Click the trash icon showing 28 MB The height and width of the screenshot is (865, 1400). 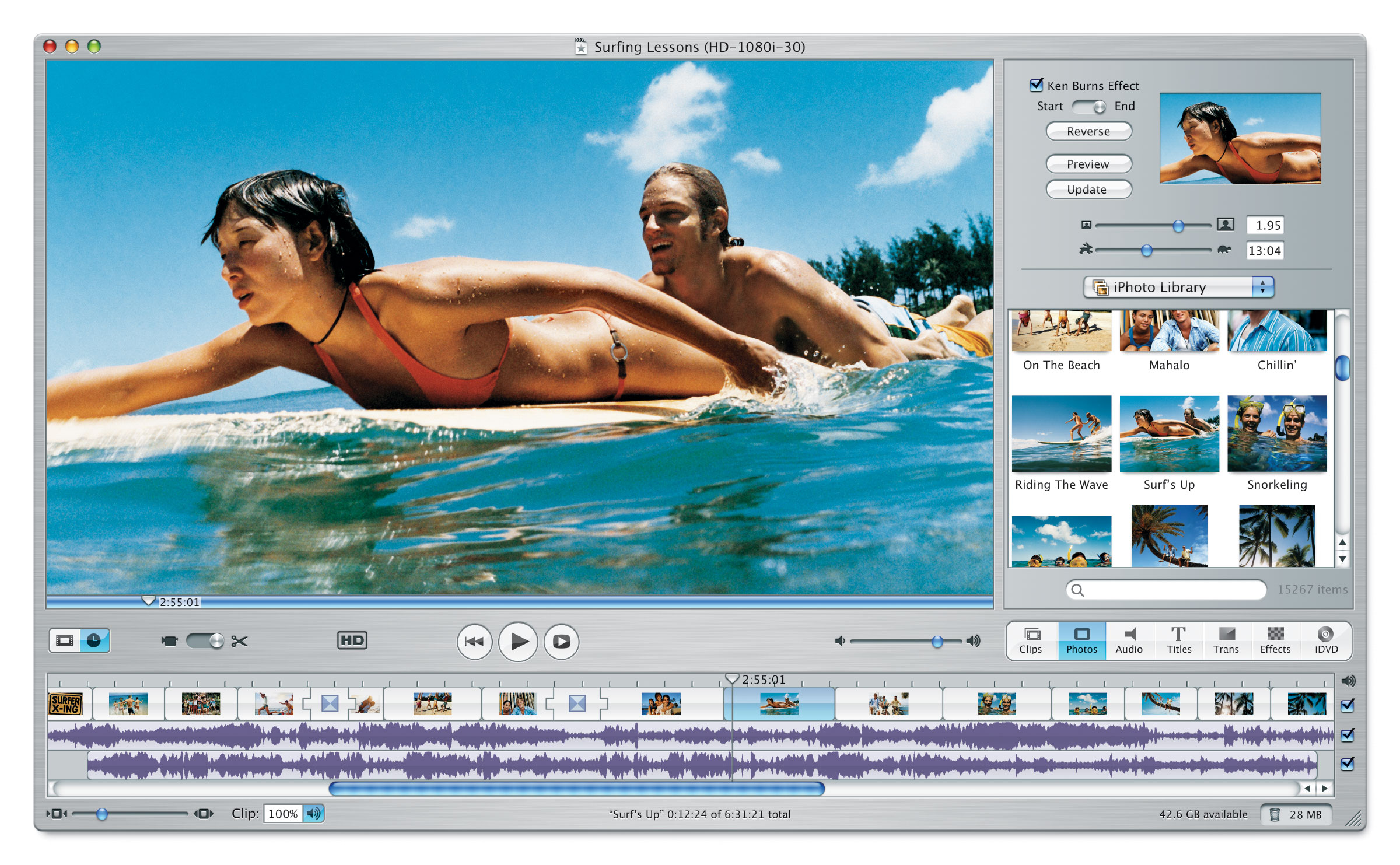coord(1275,814)
